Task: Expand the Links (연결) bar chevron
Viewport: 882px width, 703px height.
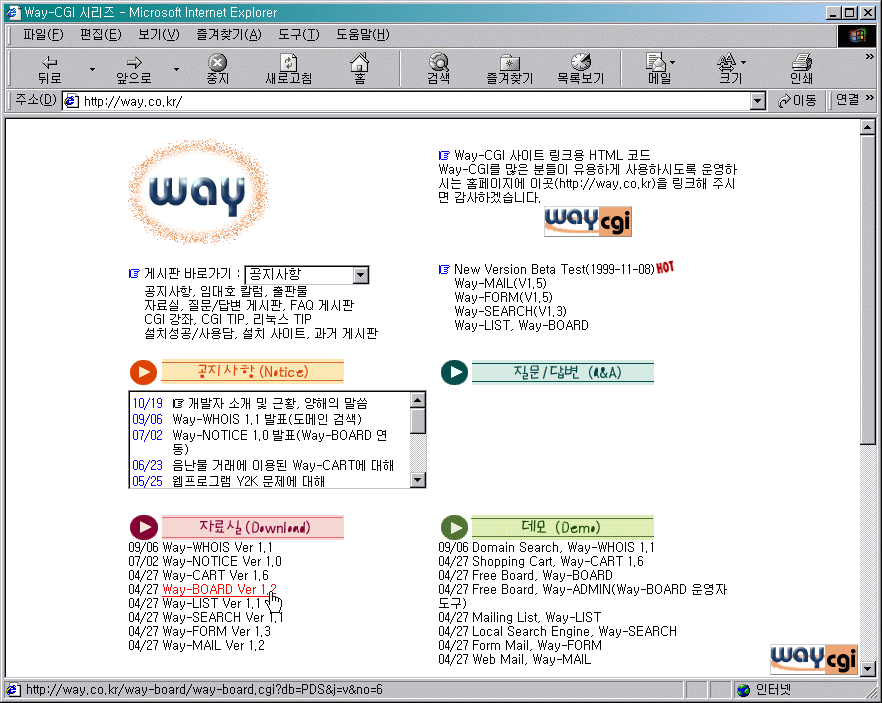Action: [870, 98]
